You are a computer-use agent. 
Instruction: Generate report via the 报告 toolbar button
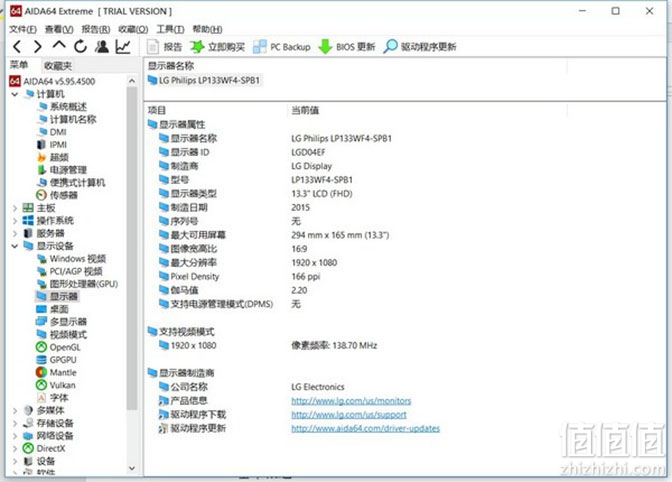tap(165, 47)
